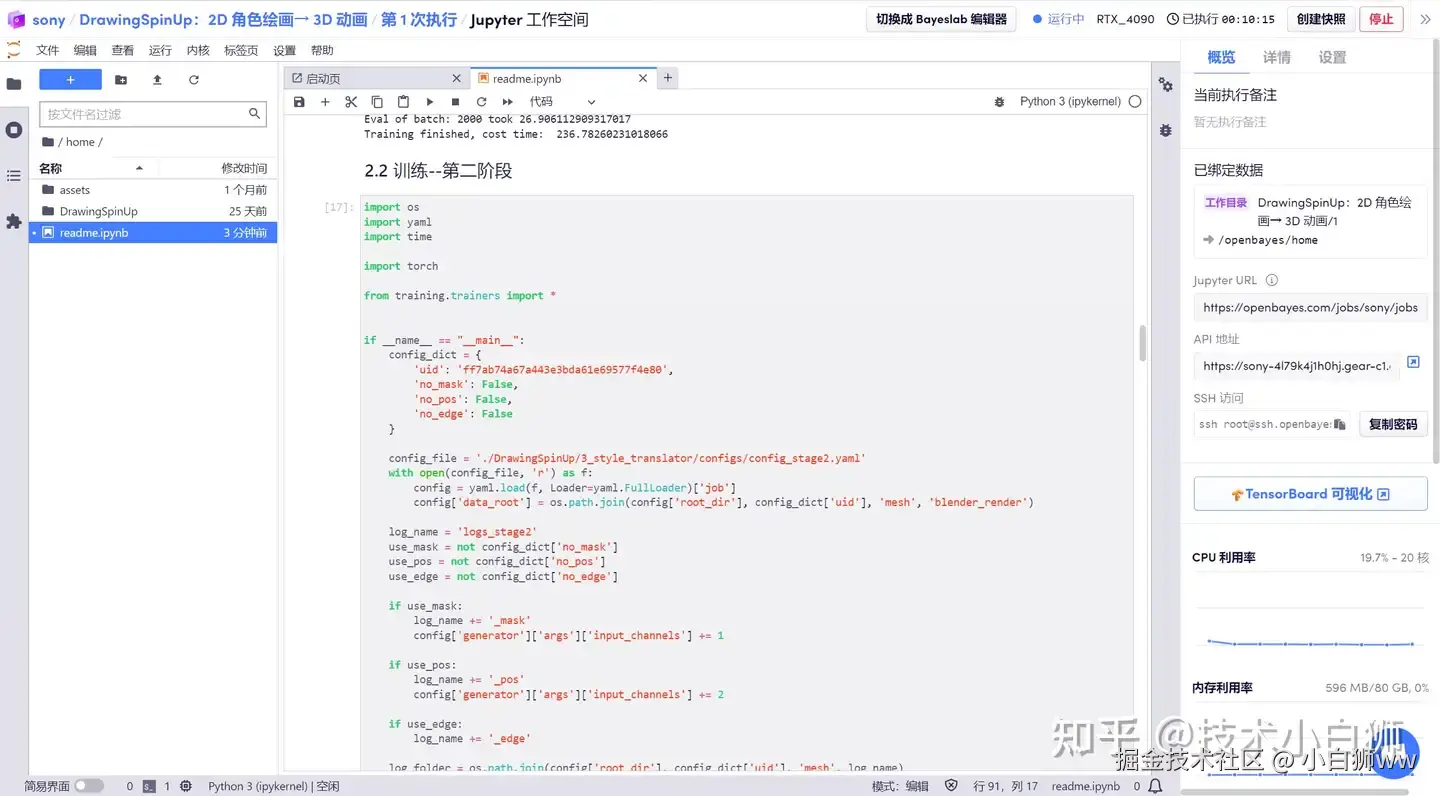This screenshot has width=1440, height=796.
Task: Switch to the 概览 tab
Action: tap(1221, 57)
